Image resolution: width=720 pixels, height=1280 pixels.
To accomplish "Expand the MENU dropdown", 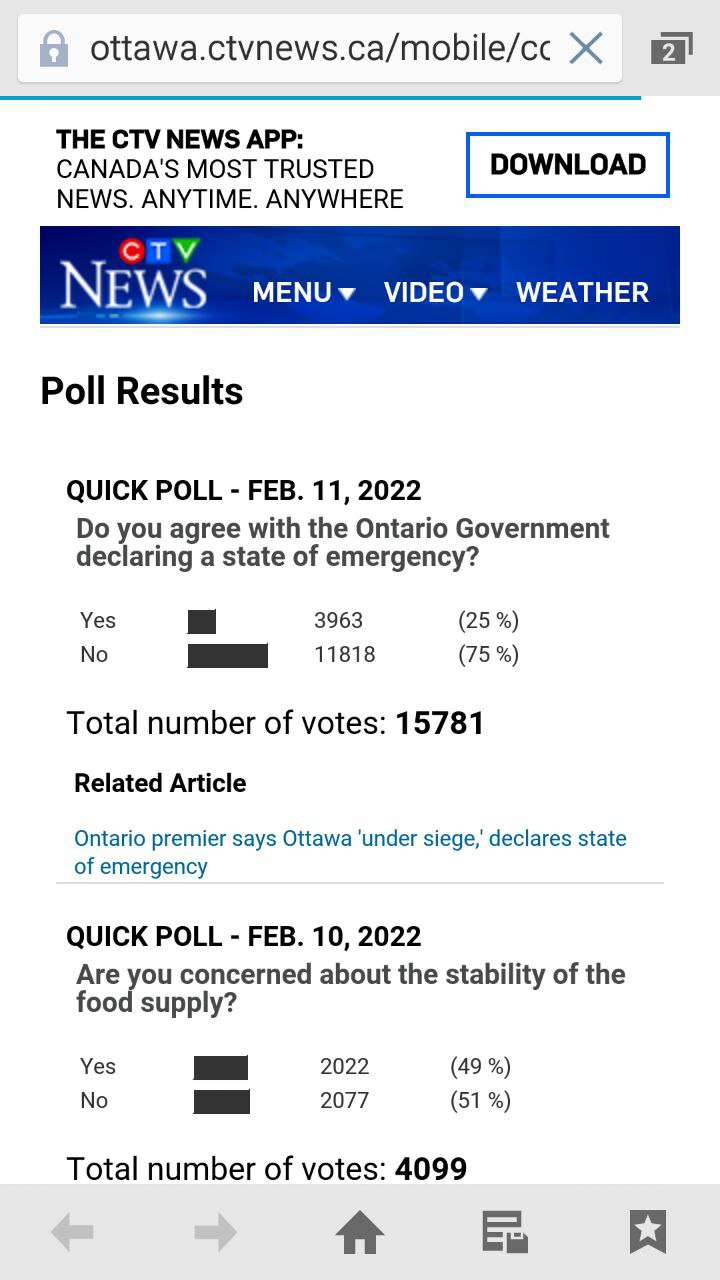I will (304, 292).
